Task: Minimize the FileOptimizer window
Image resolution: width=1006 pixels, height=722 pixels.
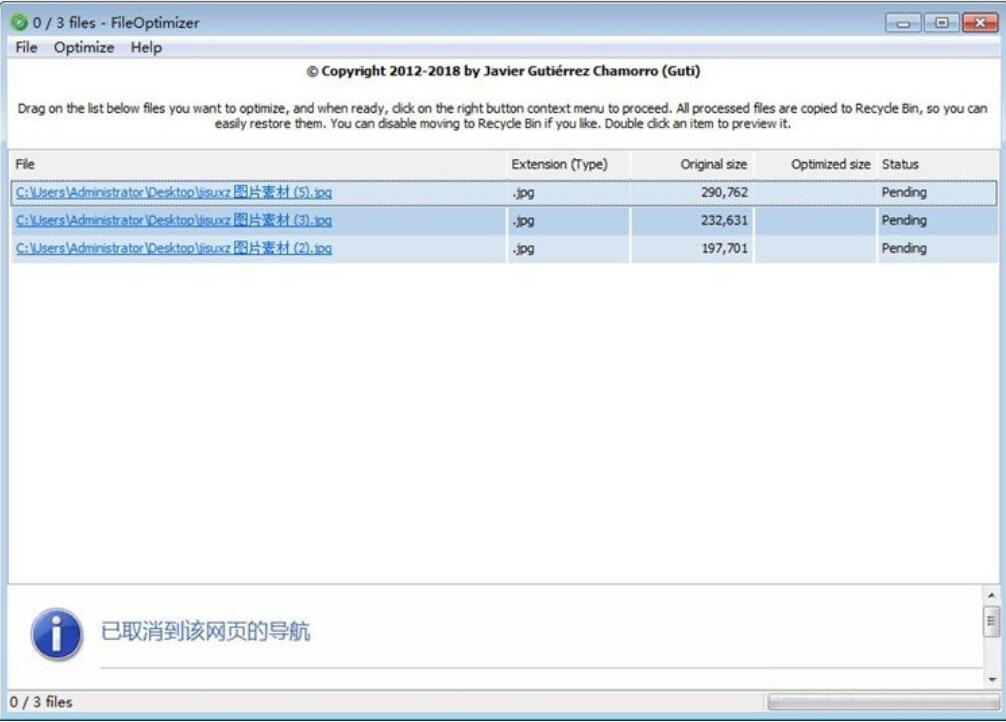Action: click(x=903, y=23)
